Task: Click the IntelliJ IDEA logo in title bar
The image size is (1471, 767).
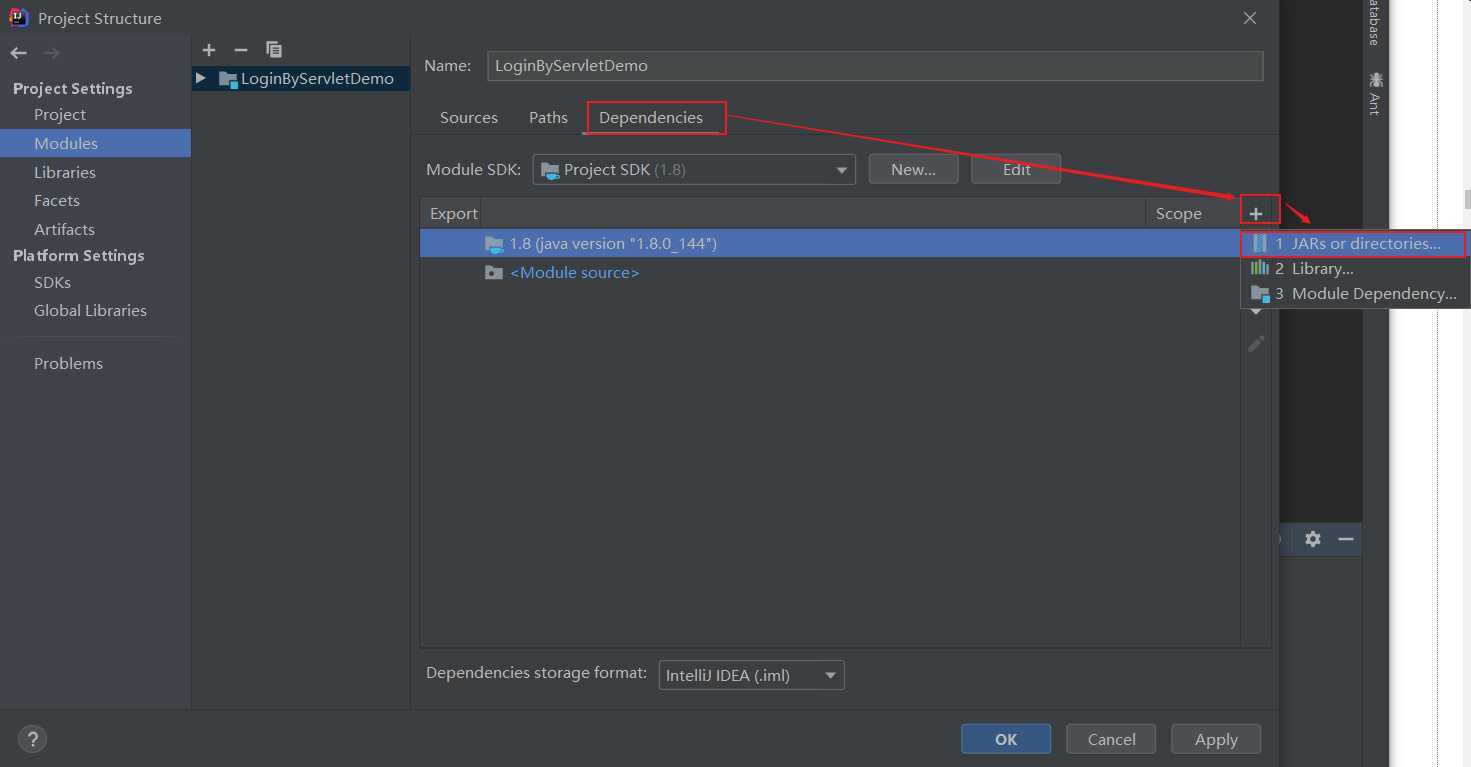Action: point(19,17)
